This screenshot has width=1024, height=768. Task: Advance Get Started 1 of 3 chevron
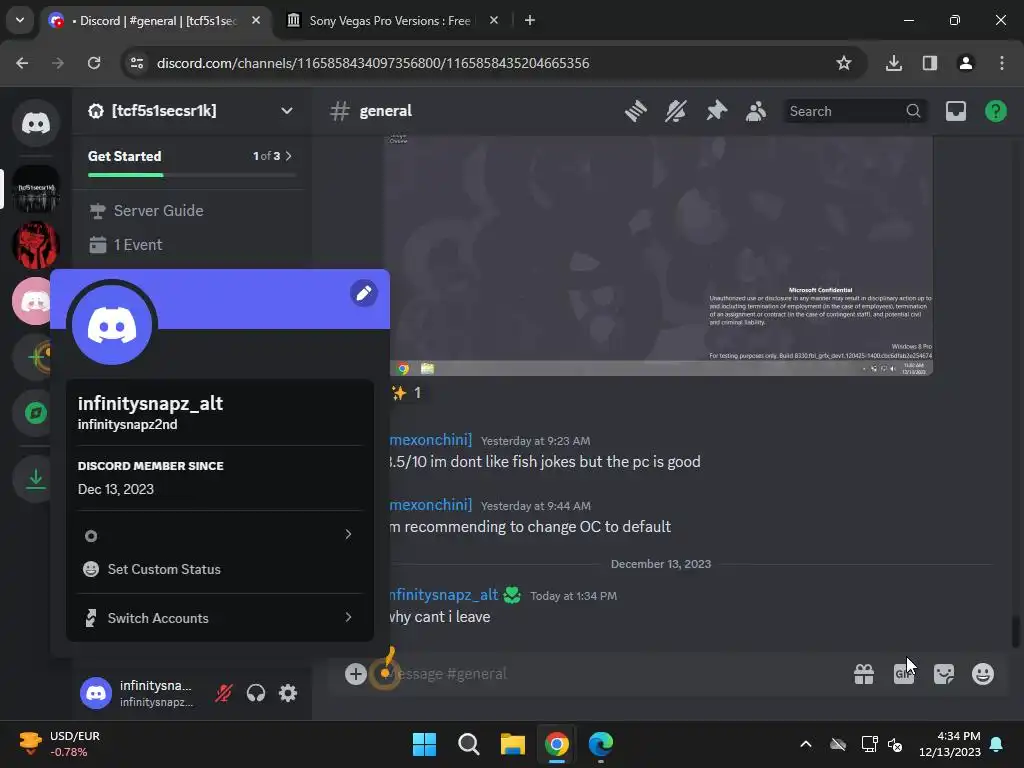(x=289, y=156)
